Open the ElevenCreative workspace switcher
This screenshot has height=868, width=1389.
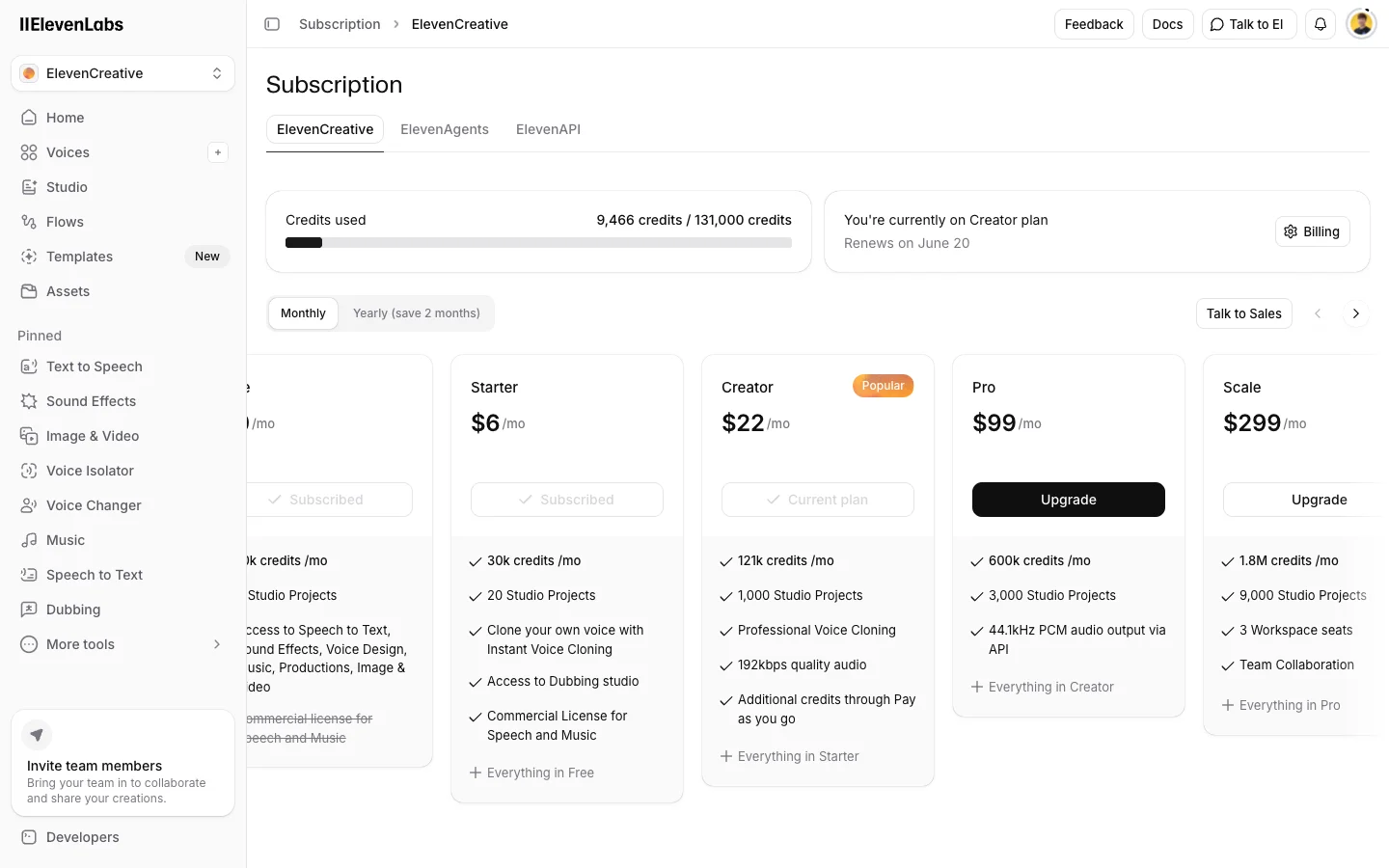point(123,73)
